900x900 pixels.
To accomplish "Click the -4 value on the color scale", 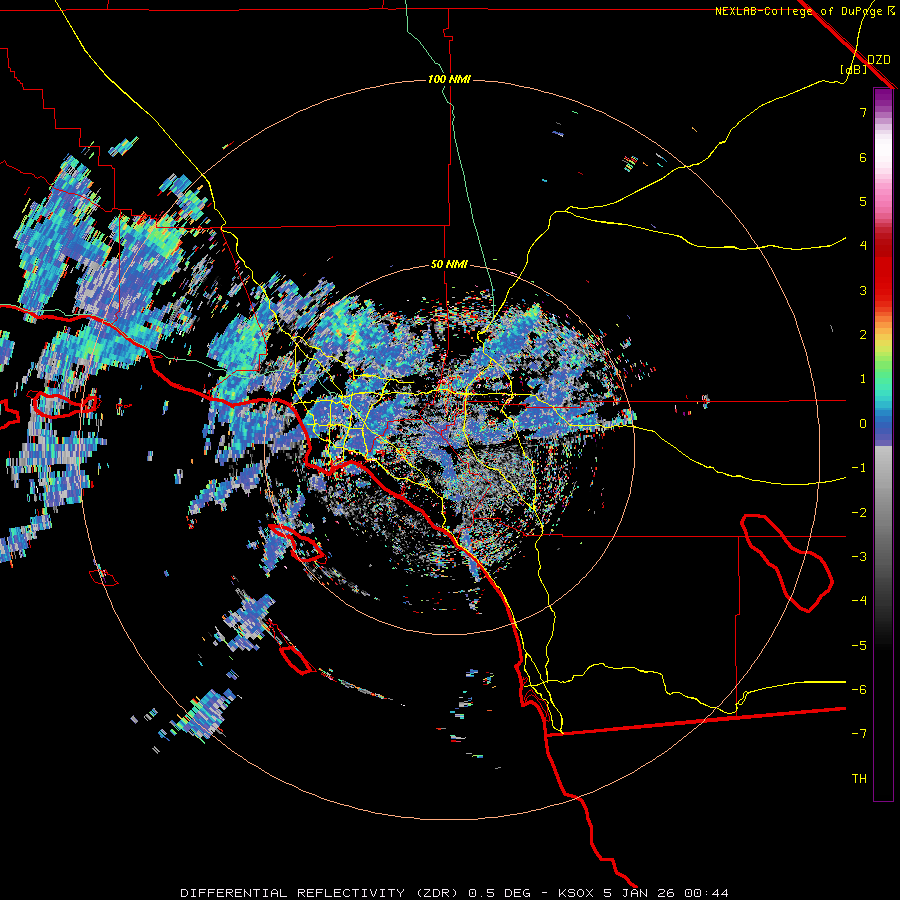I will click(859, 601).
